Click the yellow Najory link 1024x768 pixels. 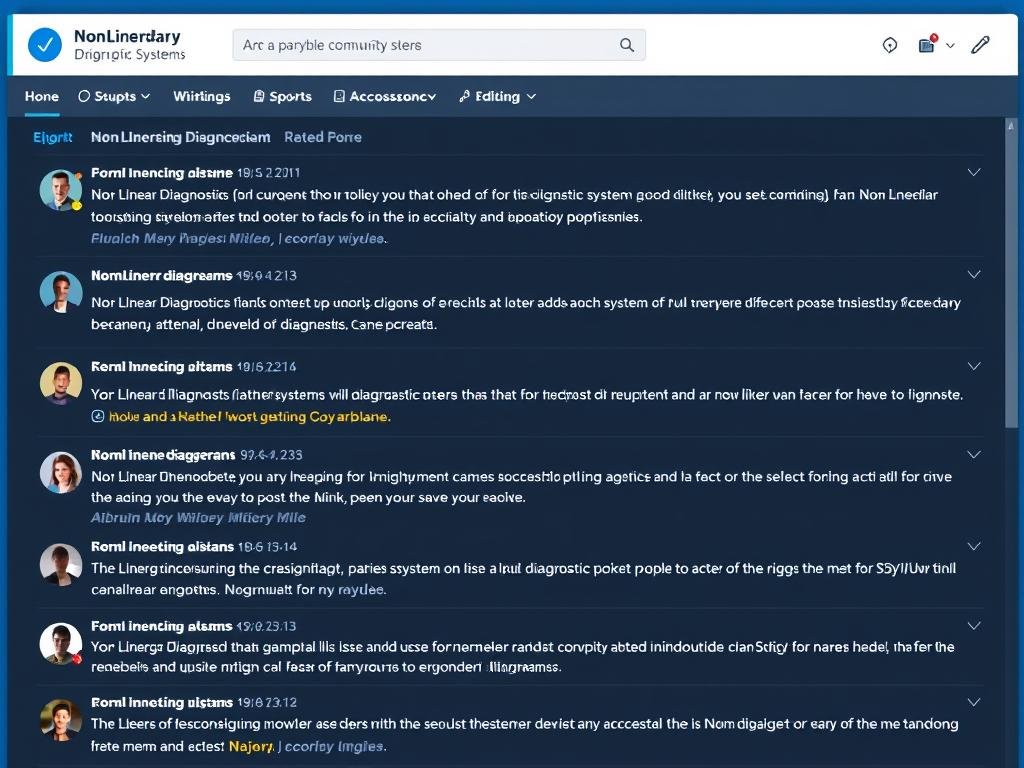point(250,746)
